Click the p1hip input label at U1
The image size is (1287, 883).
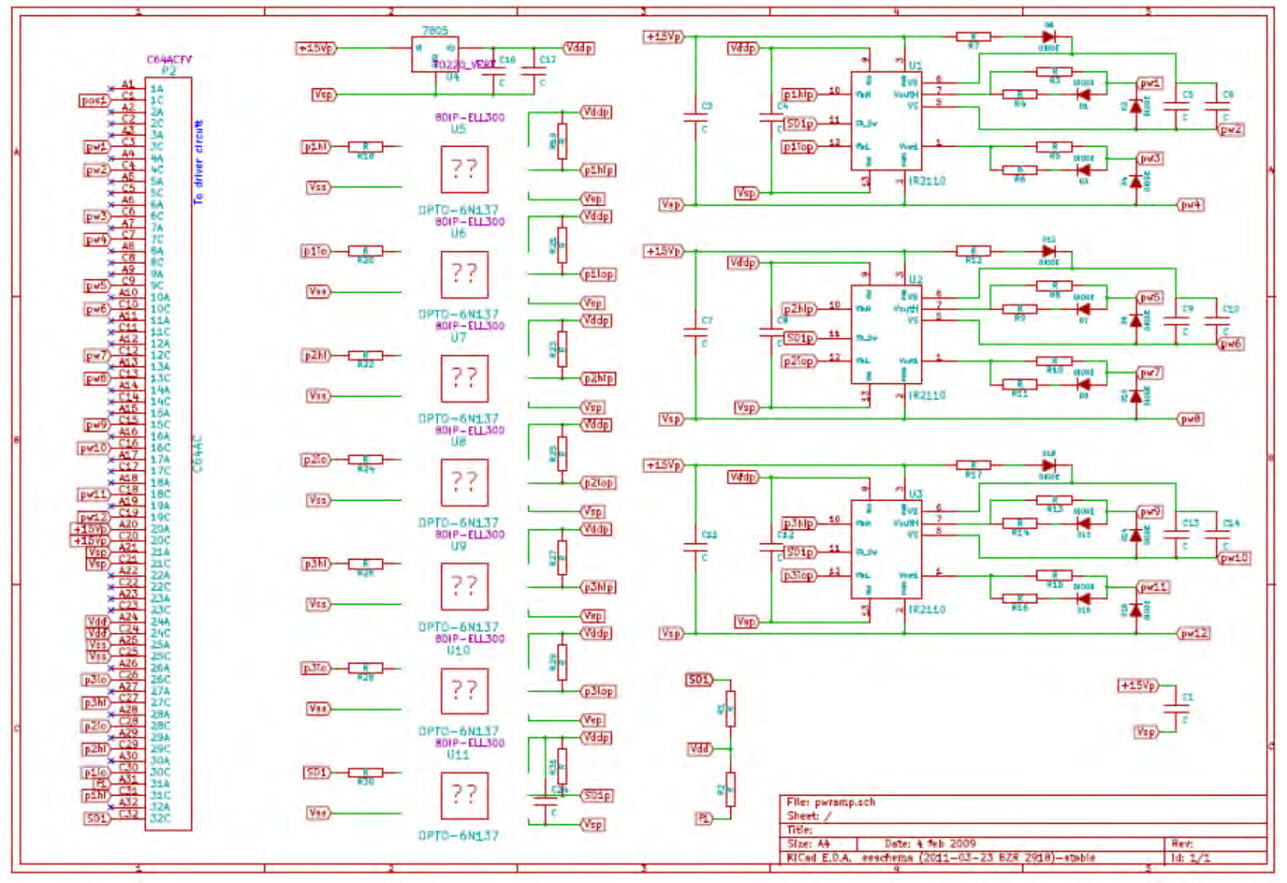(x=800, y=94)
